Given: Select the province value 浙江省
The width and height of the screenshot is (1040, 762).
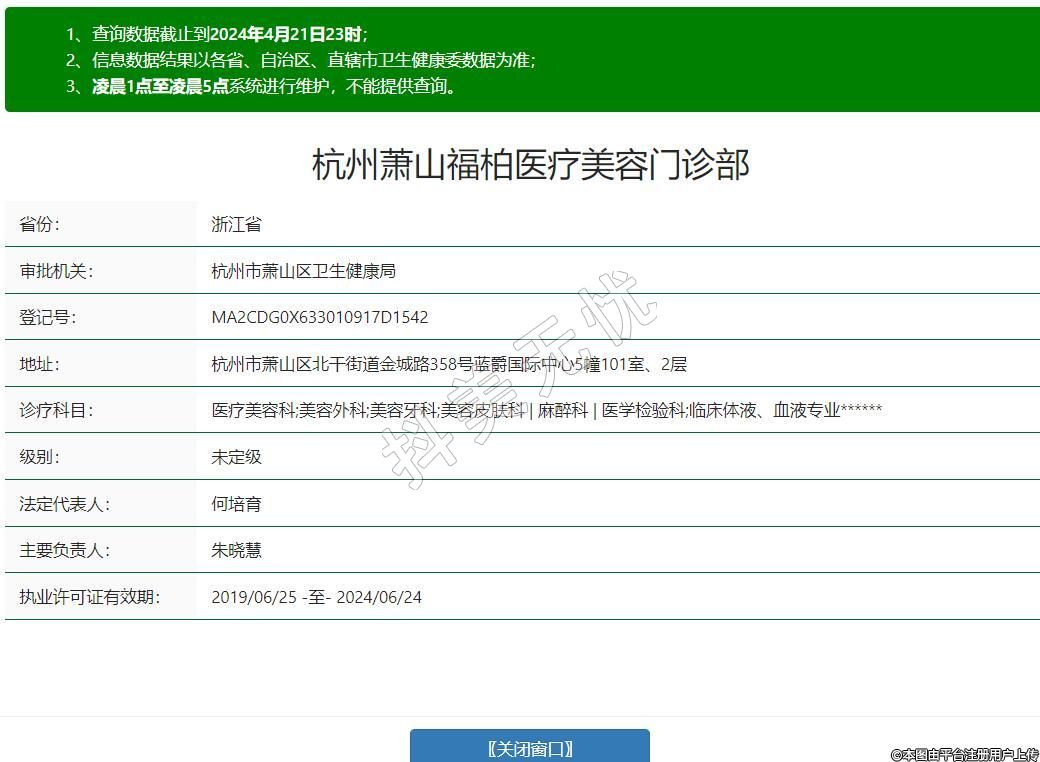Looking at the screenshot, I should tap(236, 224).
